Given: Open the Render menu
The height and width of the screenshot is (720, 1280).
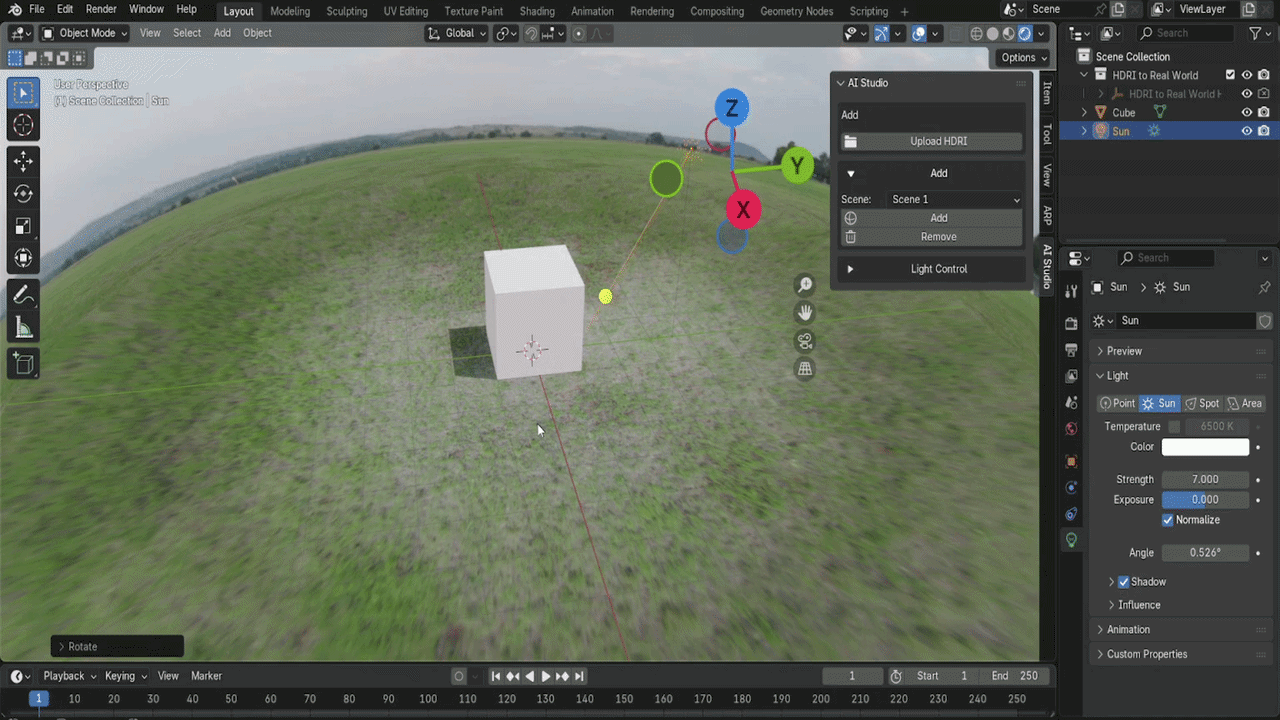Looking at the screenshot, I should (101, 9).
